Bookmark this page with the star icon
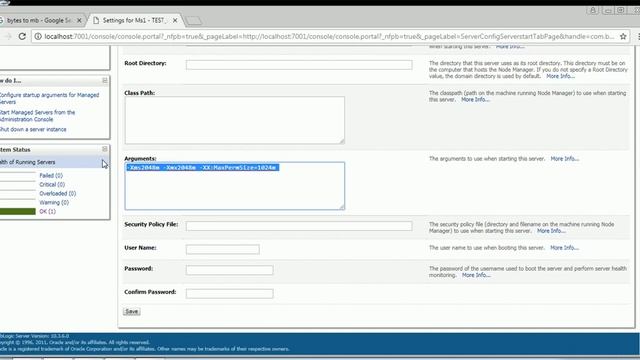 point(623,36)
